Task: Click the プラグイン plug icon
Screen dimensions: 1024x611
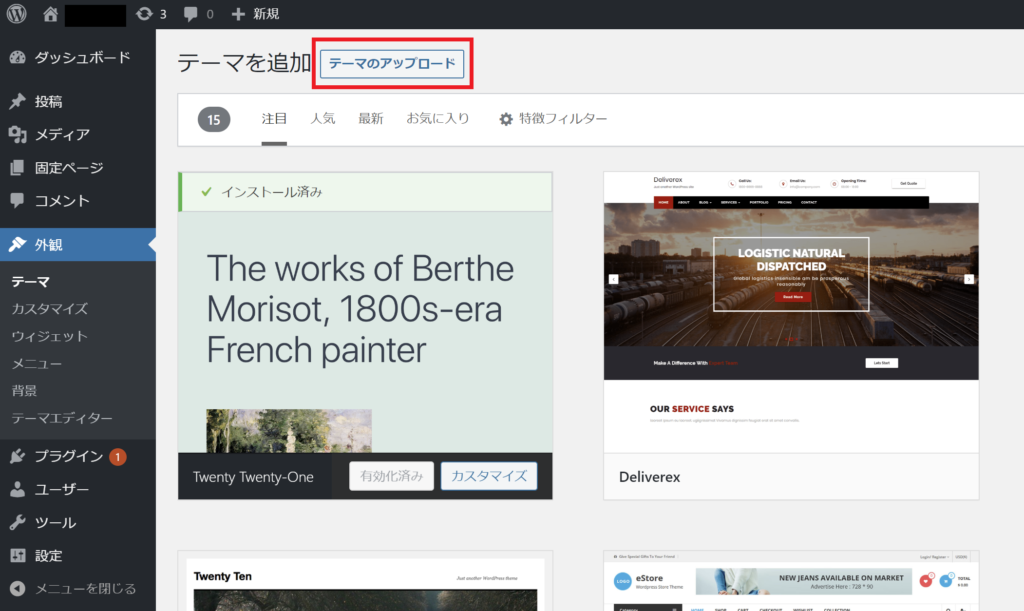Action: [18, 456]
